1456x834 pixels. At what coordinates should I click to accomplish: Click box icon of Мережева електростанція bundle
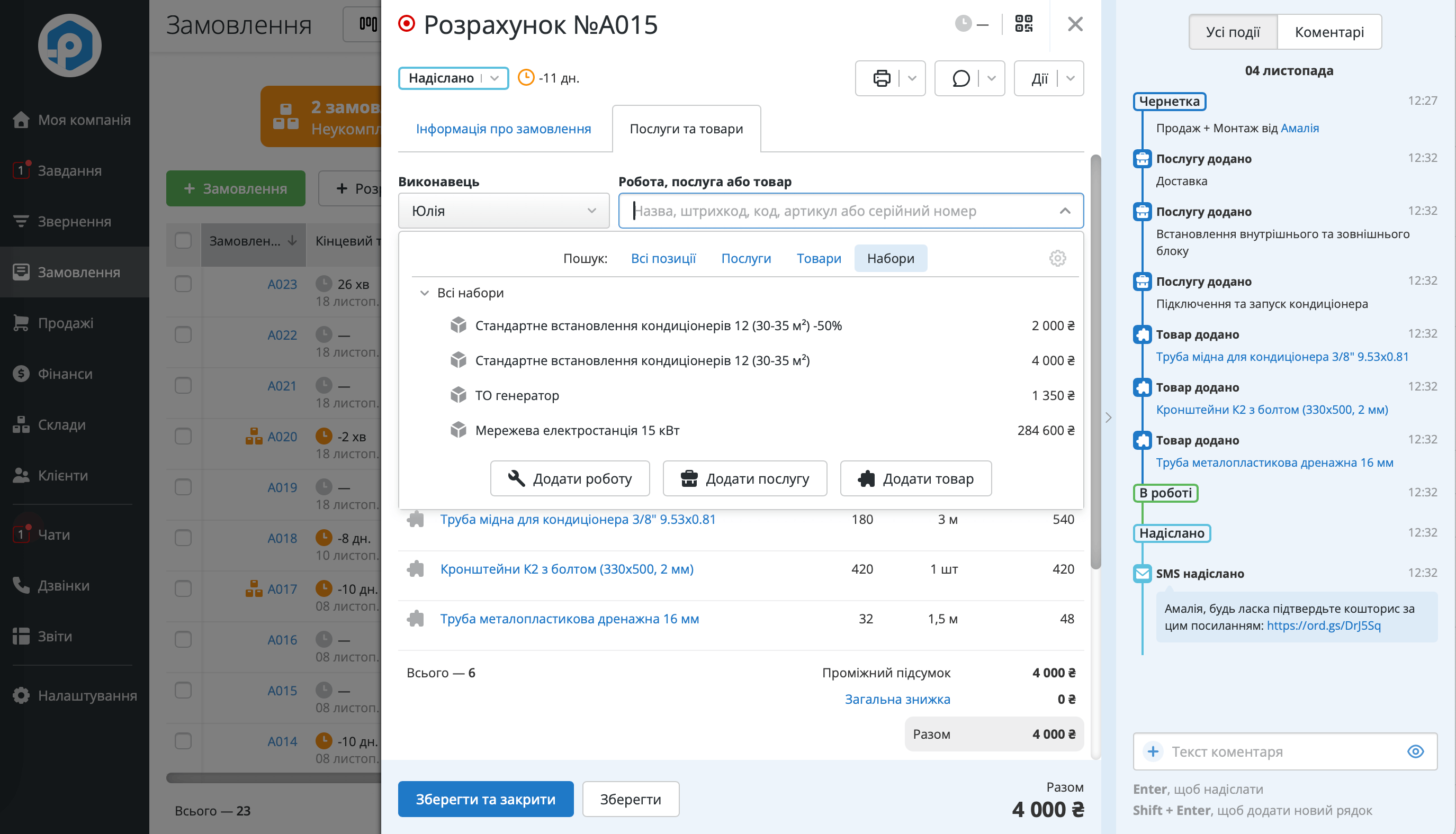point(458,430)
